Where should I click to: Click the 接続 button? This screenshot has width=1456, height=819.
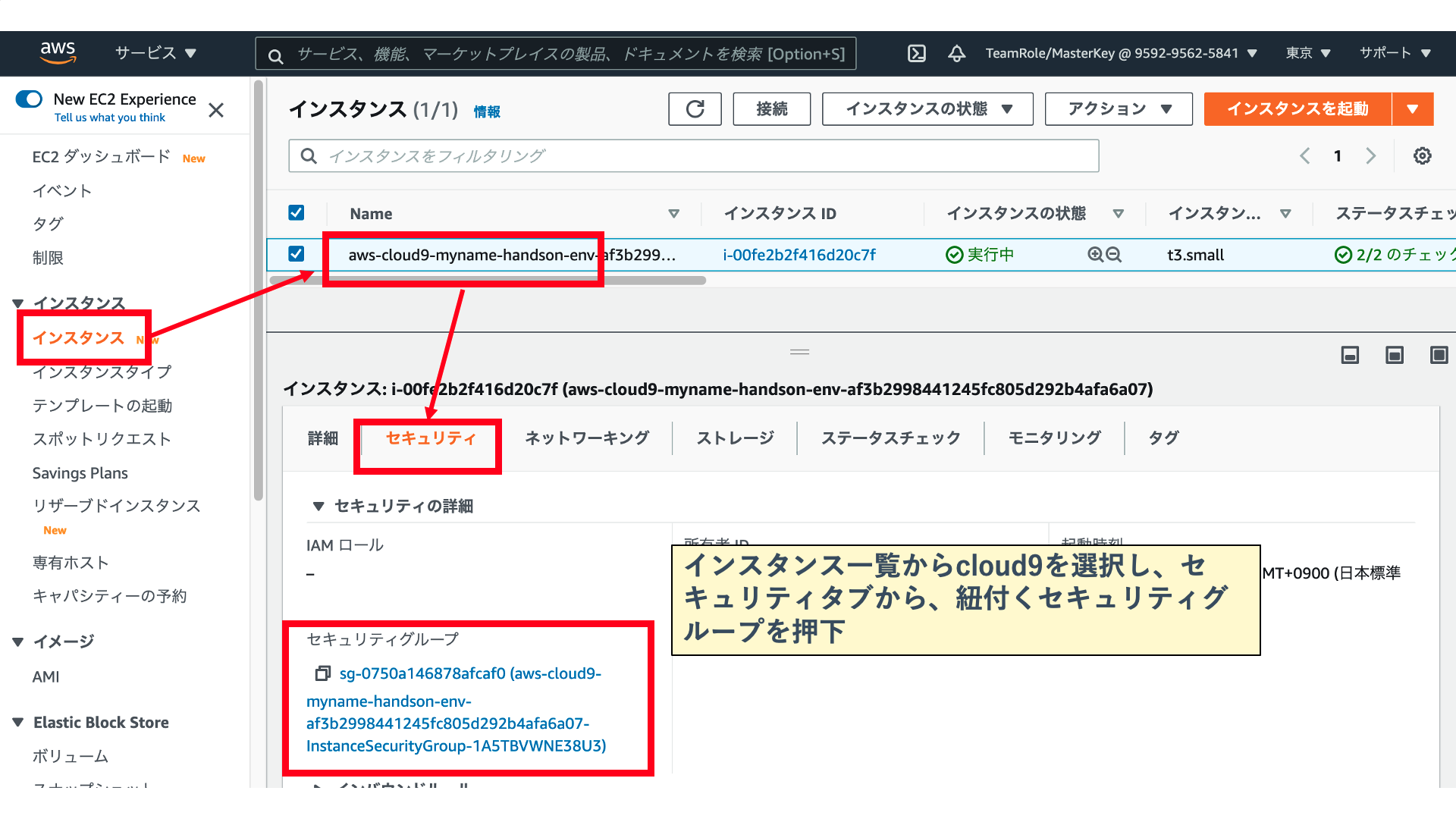click(772, 109)
